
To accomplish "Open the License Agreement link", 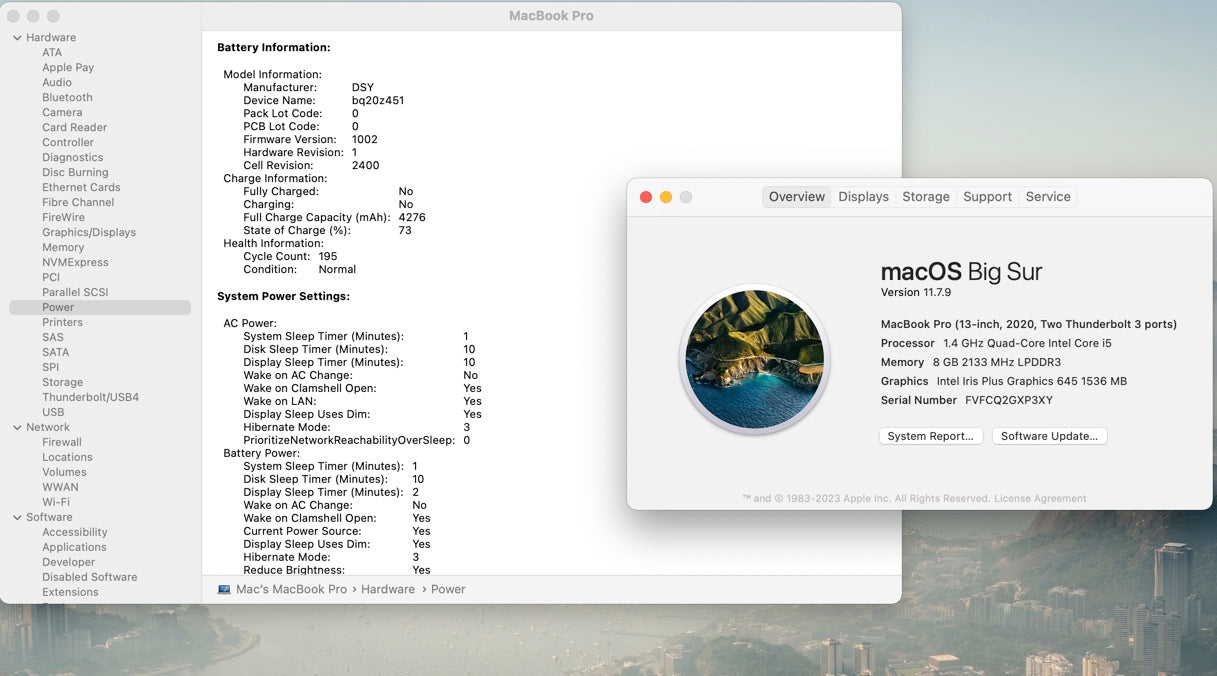I will [x=1039, y=499].
